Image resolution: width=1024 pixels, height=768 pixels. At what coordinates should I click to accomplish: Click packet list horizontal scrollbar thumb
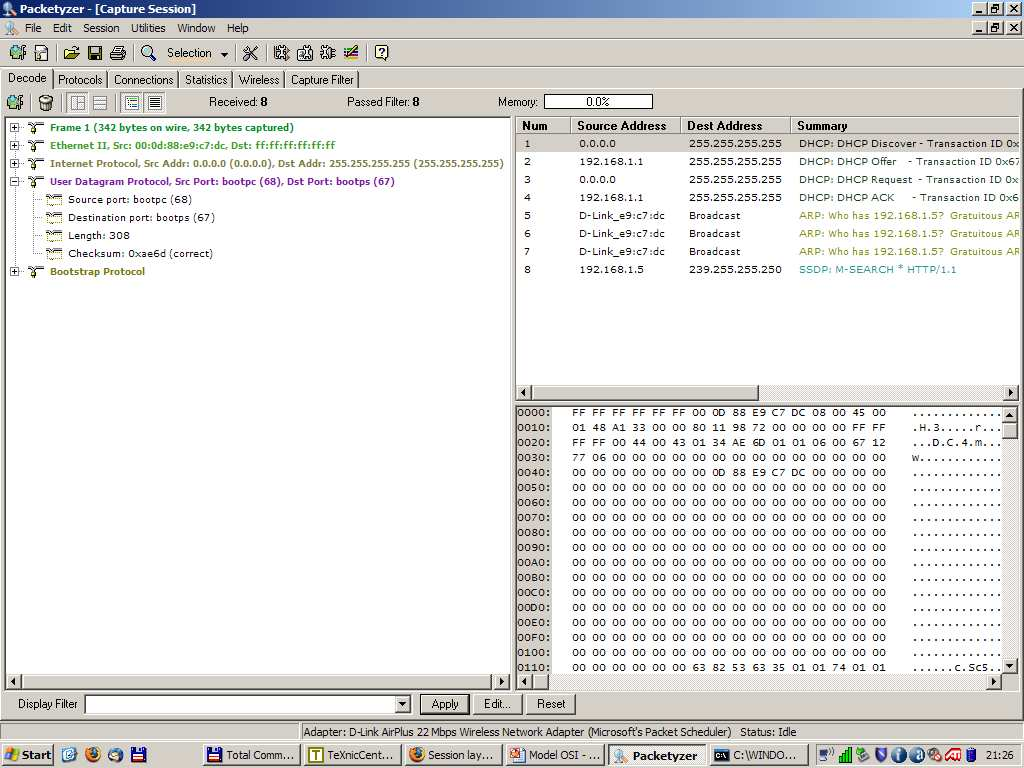pyautogui.click(x=645, y=392)
